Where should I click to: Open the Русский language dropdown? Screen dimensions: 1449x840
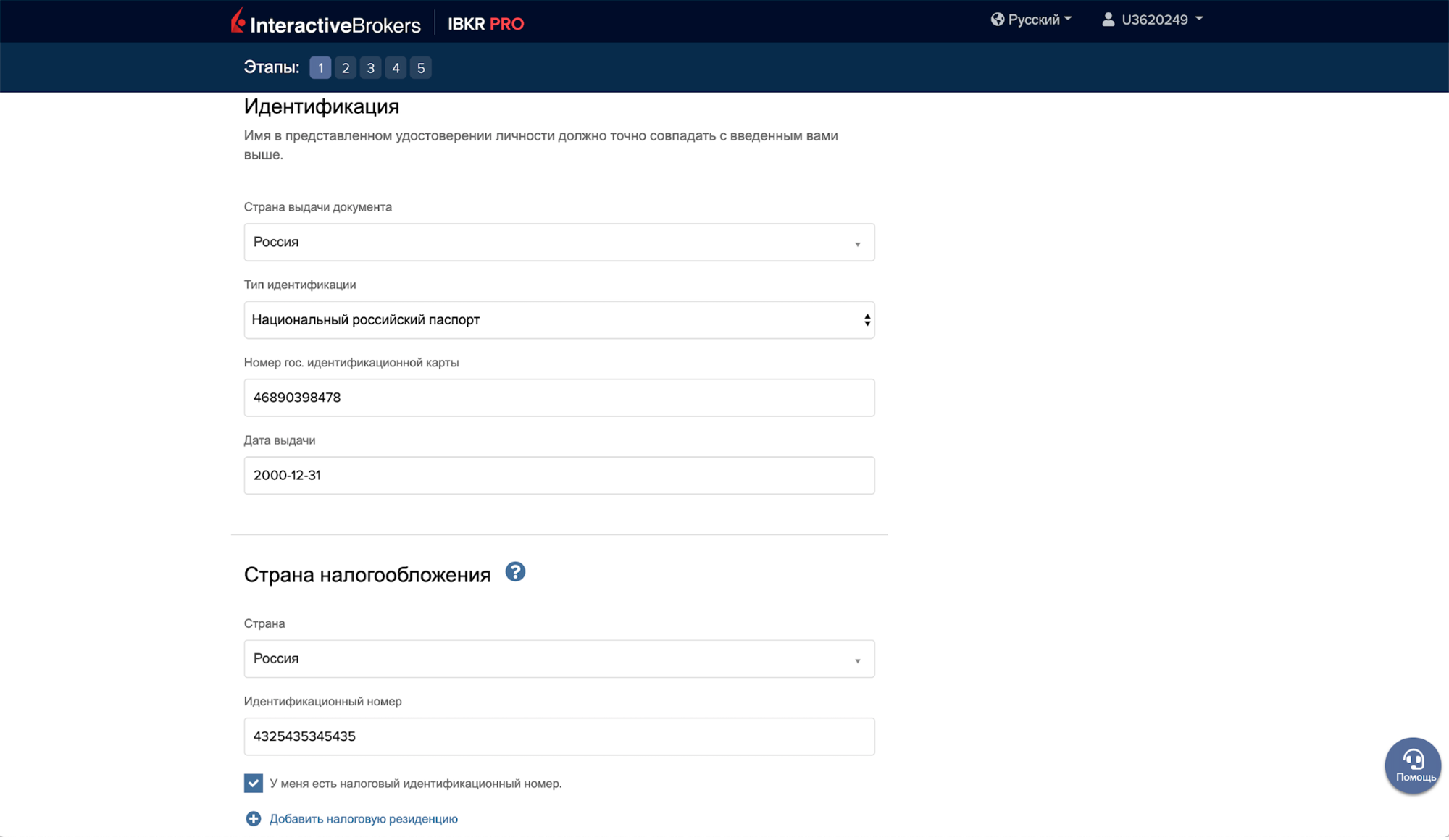point(1032,20)
